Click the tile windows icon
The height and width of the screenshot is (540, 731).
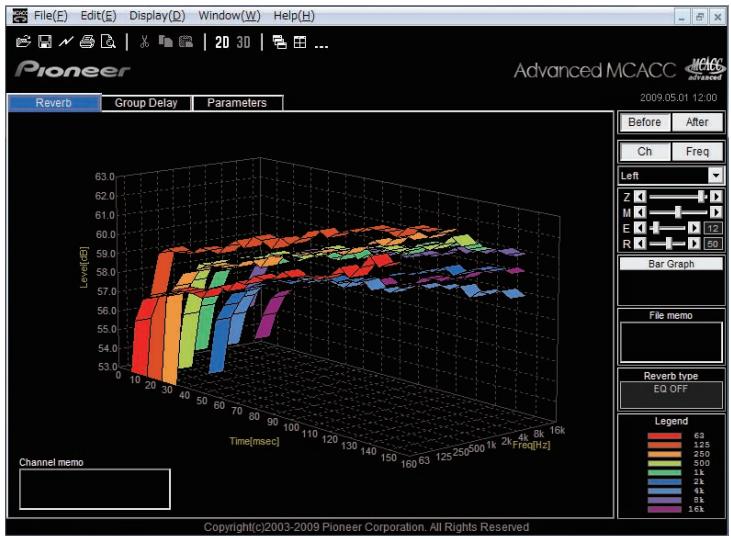[x=300, y=42]
